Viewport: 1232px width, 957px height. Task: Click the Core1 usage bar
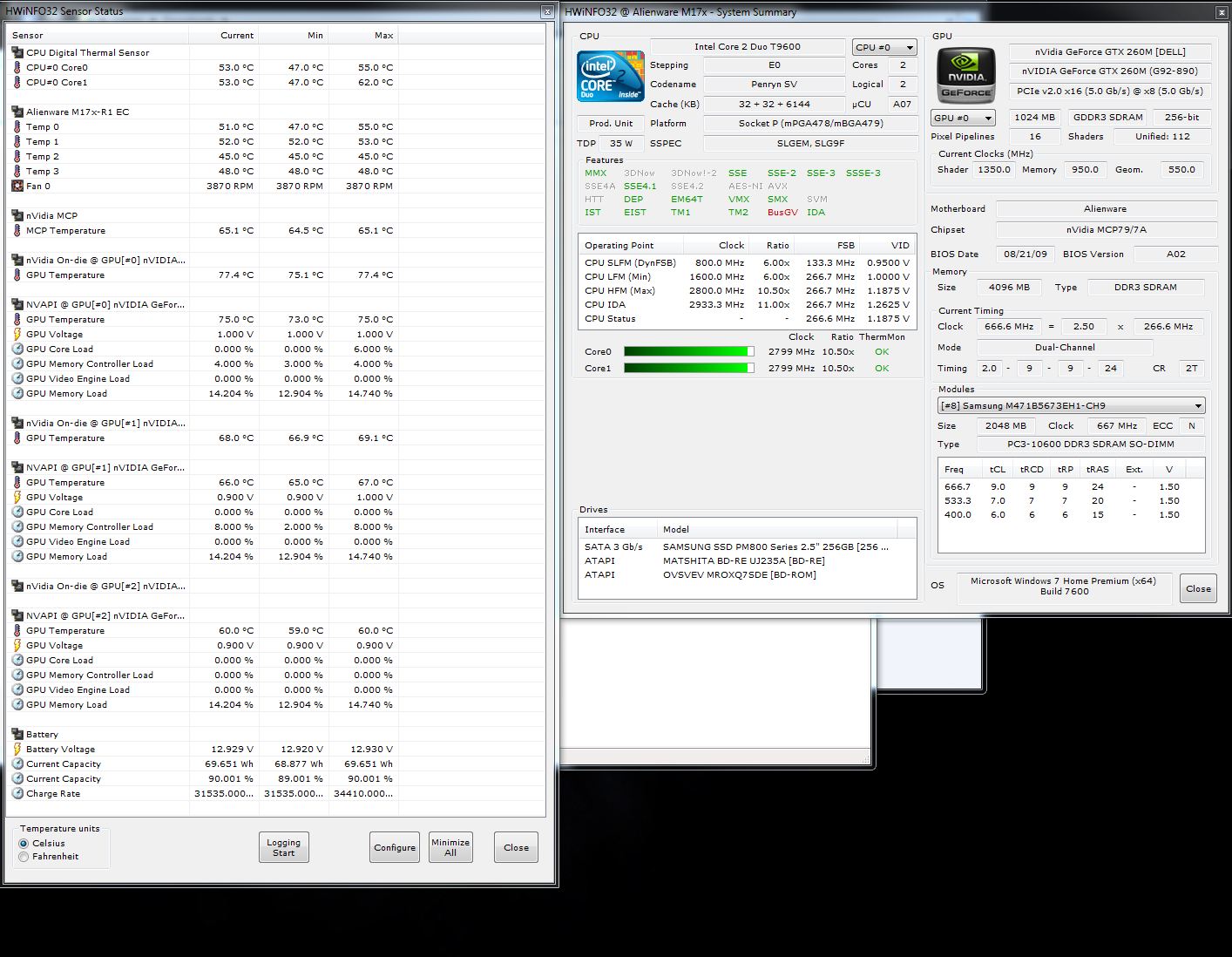point(689,368)
